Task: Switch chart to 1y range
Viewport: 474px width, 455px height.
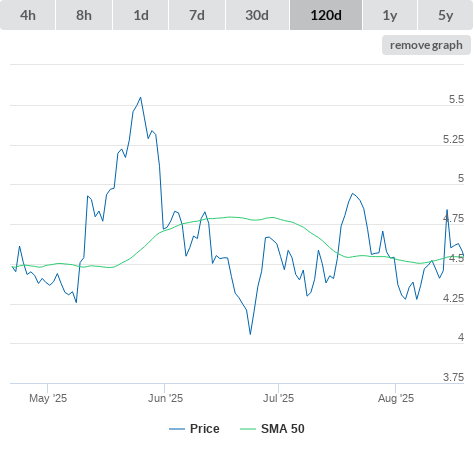Action: [390, 15]
